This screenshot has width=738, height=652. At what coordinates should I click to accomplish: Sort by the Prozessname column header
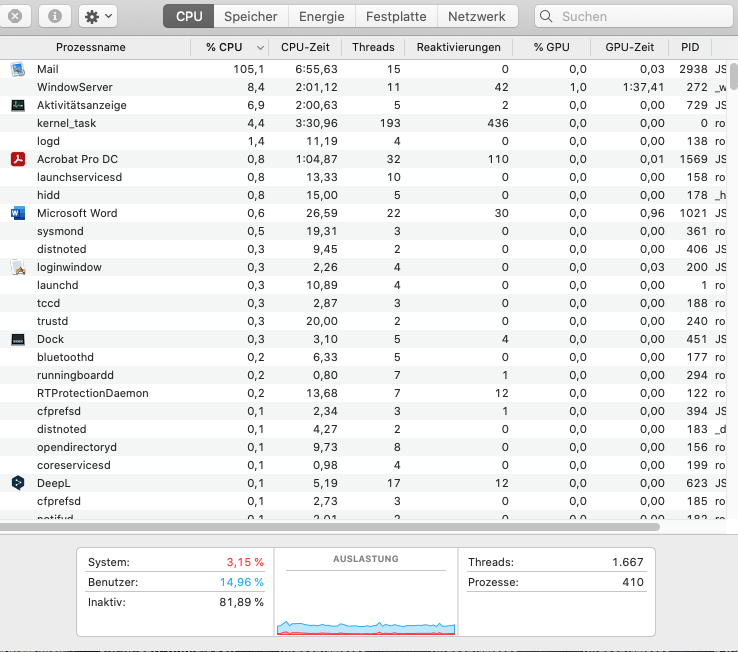[x=91, y=47]
